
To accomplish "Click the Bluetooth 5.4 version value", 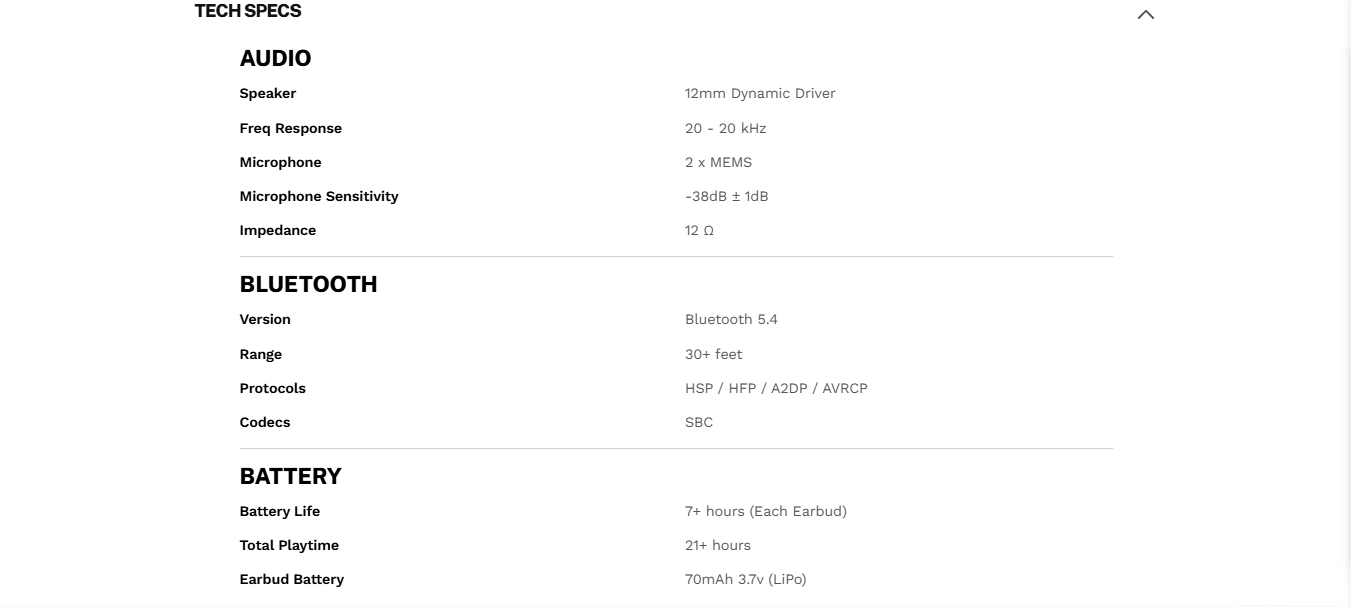I will point(731,319).
